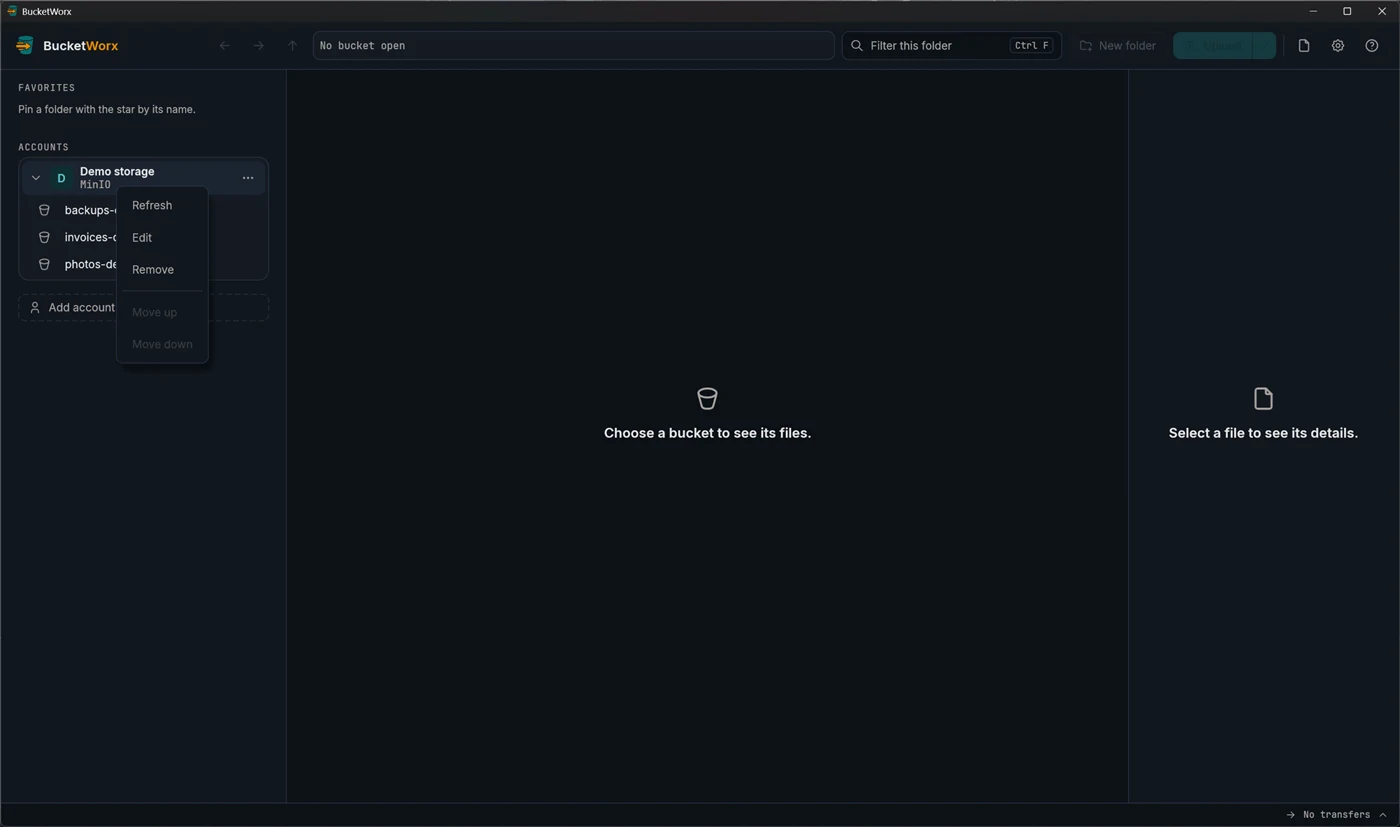The height and width of the screenshot is (827, 1400).
Task: Click the FAVORITES section heading
Action: [46, 88]
